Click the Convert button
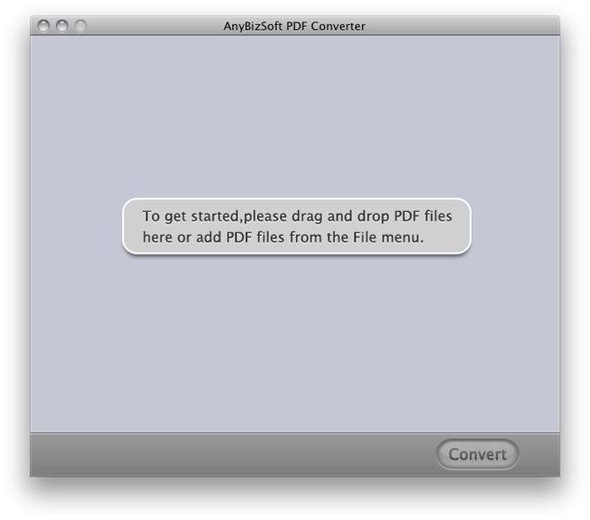 point(477,454)
